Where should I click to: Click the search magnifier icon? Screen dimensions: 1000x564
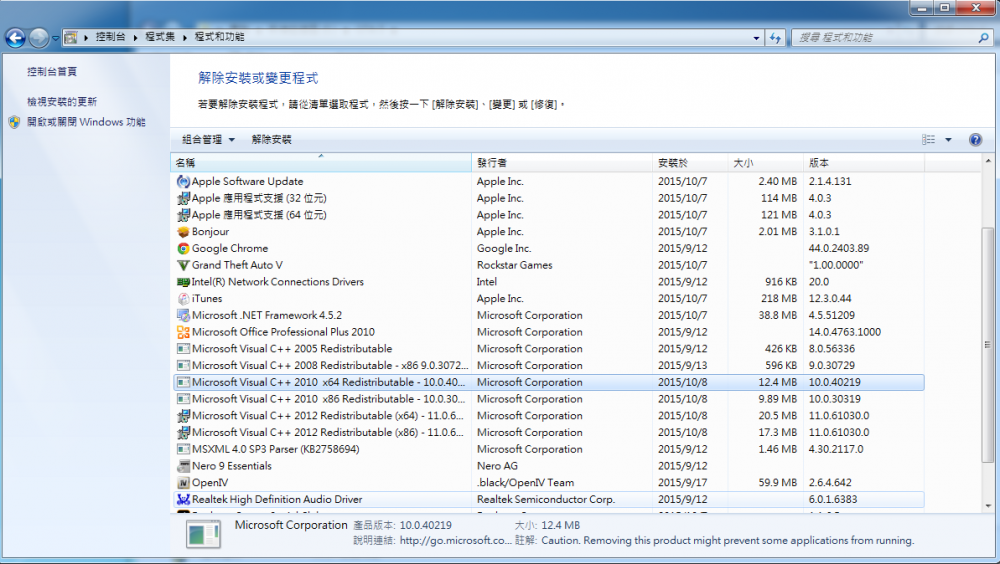pos(983,38)
